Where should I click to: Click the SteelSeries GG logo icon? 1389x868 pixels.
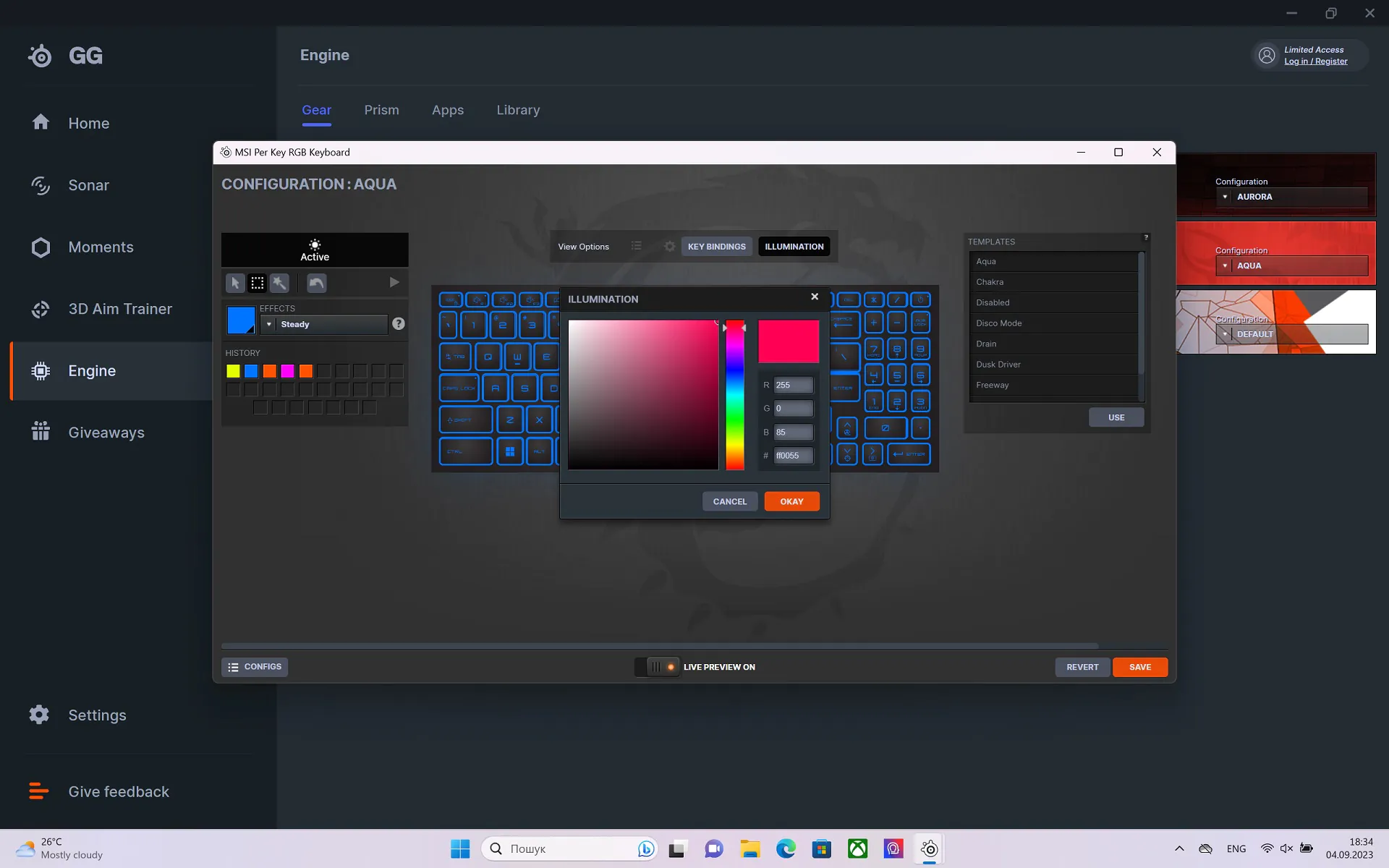[41, 56]
